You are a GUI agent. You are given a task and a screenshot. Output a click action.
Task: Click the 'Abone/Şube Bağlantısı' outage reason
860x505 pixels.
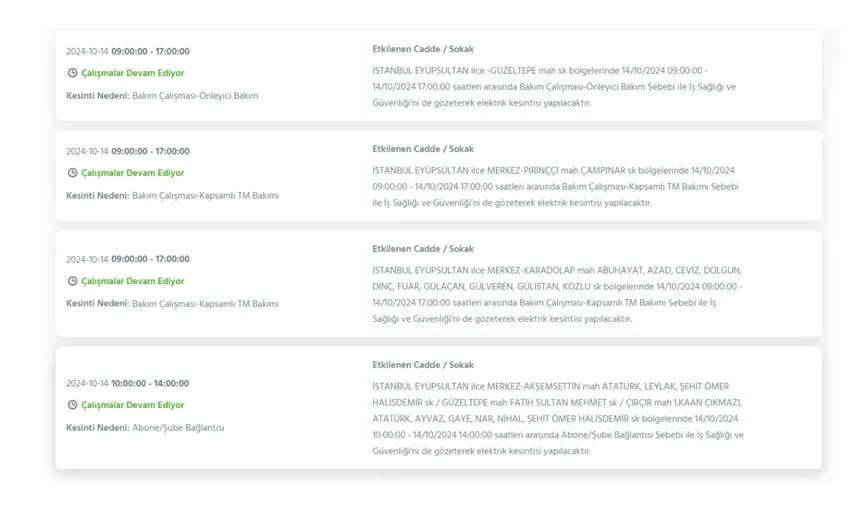177,427
